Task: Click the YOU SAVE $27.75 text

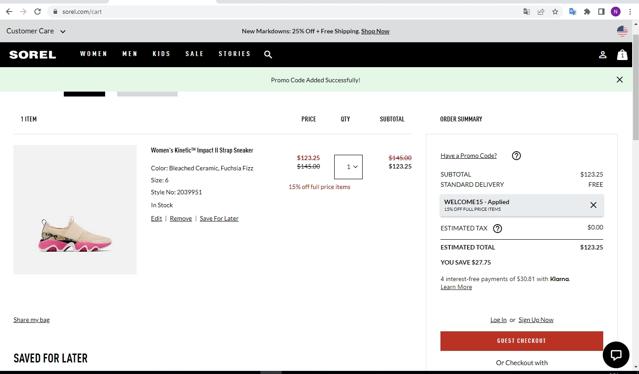Action: [465, 262]
